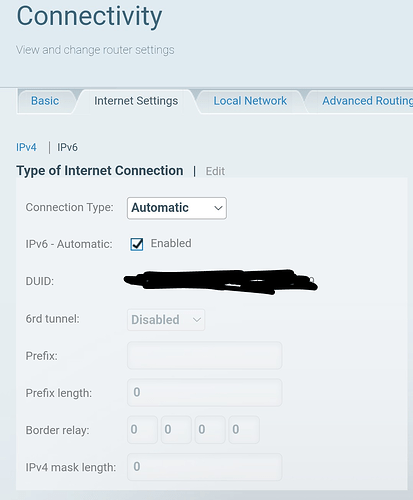
Task: Focus the IPv4 mask length field
Action: click(205, 467)
